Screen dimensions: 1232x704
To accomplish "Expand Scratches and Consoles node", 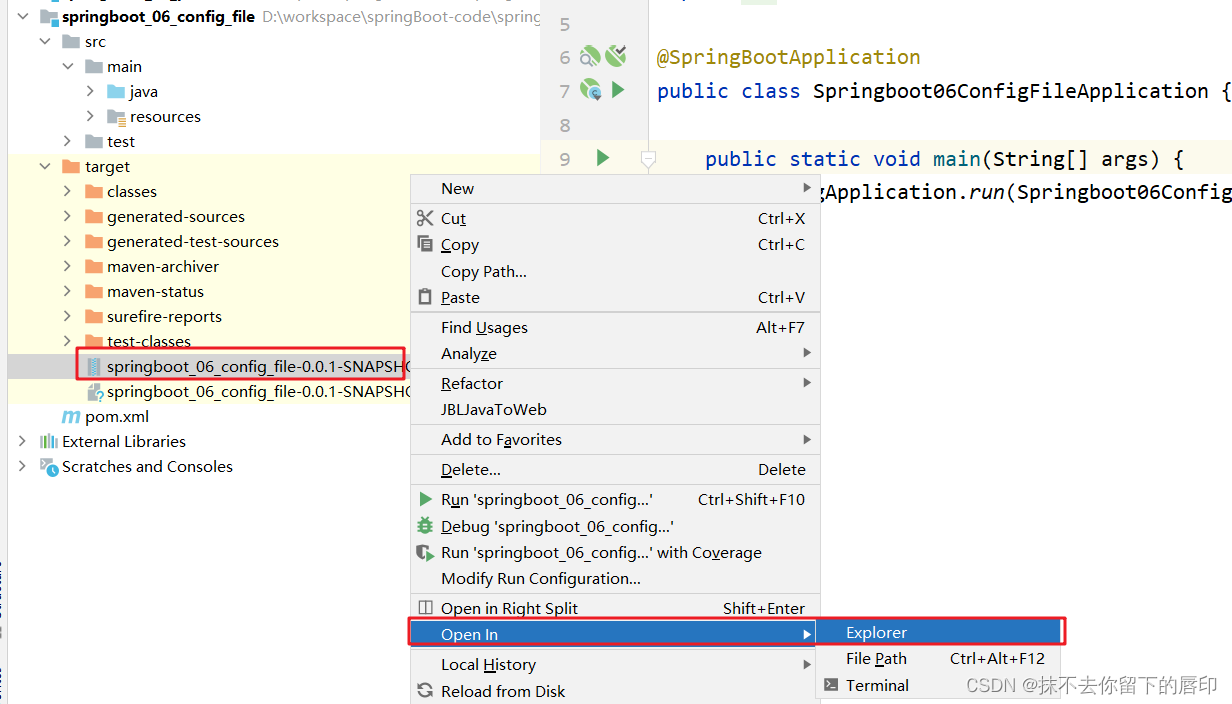I will click(x=22, y=466).
